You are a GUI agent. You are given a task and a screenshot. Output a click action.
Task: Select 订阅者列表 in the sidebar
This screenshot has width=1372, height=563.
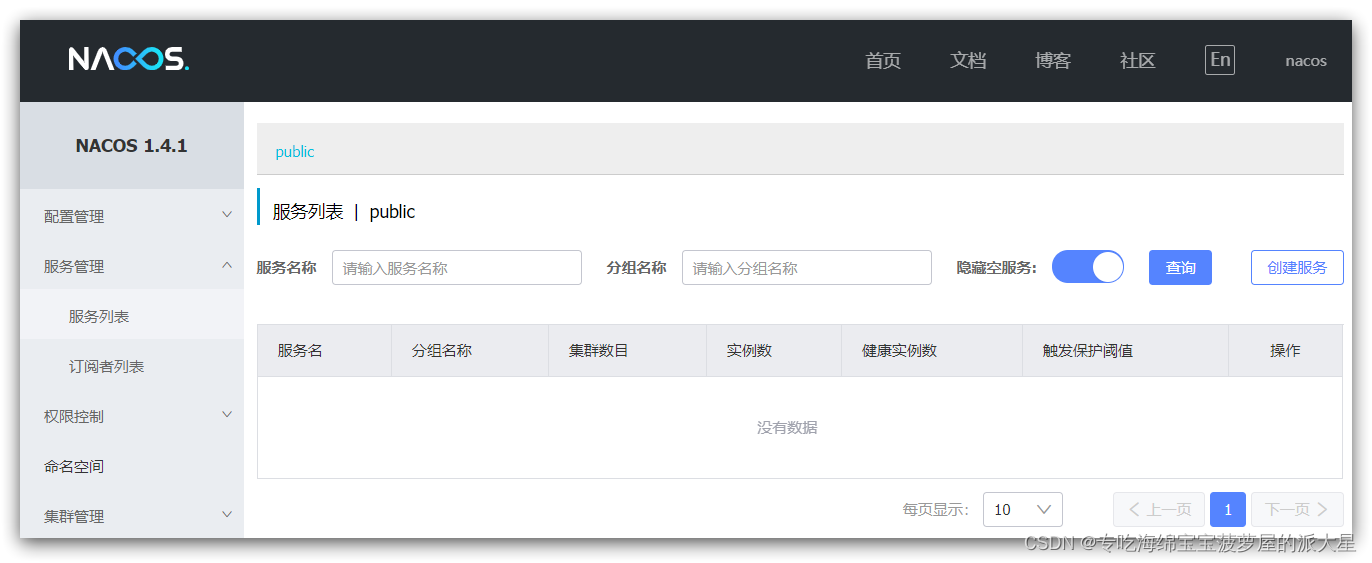[x=132, y=366]
